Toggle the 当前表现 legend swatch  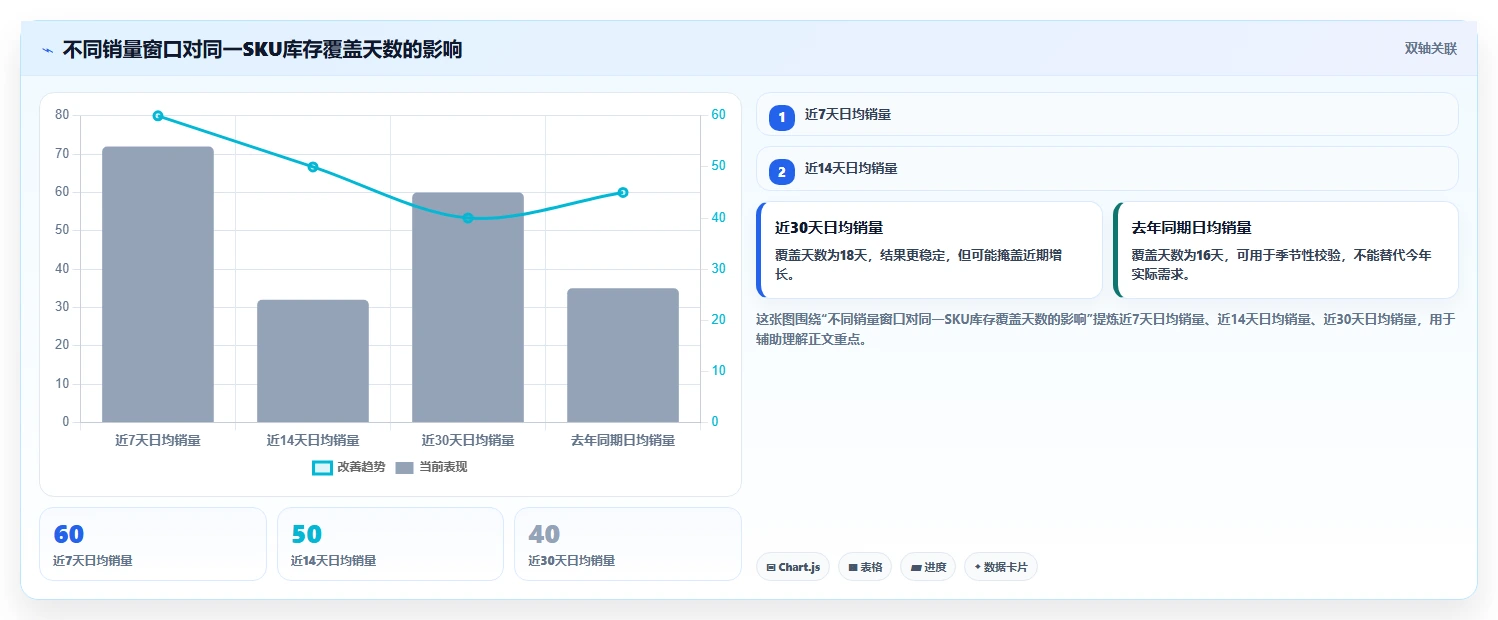[404, 467]
